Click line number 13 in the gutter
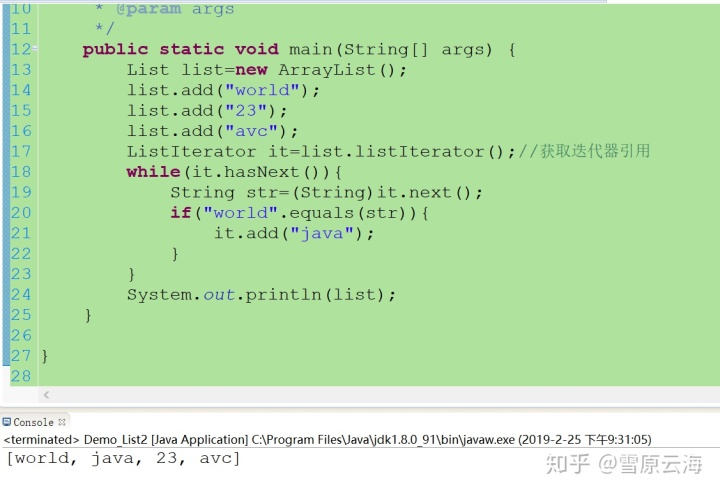Screen dimensions: 720x493 pyautogui.click(x=21, y=70)
